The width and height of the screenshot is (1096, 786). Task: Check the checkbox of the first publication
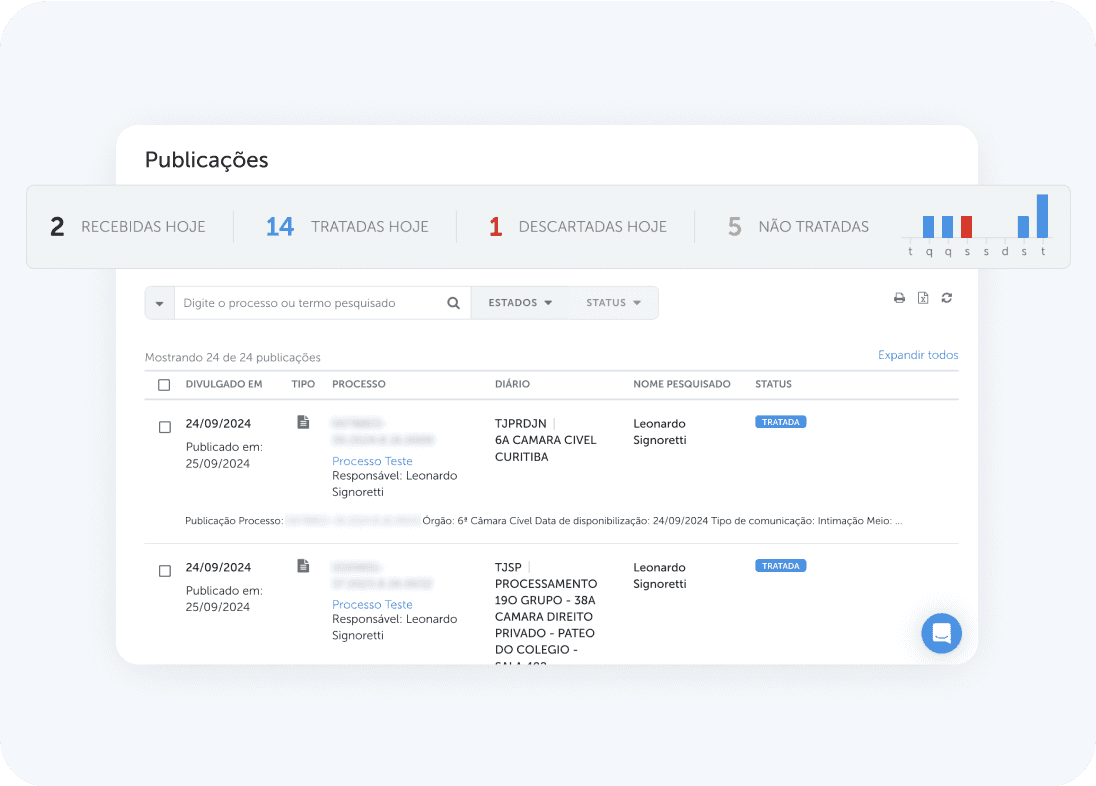(x=165, y=426)
